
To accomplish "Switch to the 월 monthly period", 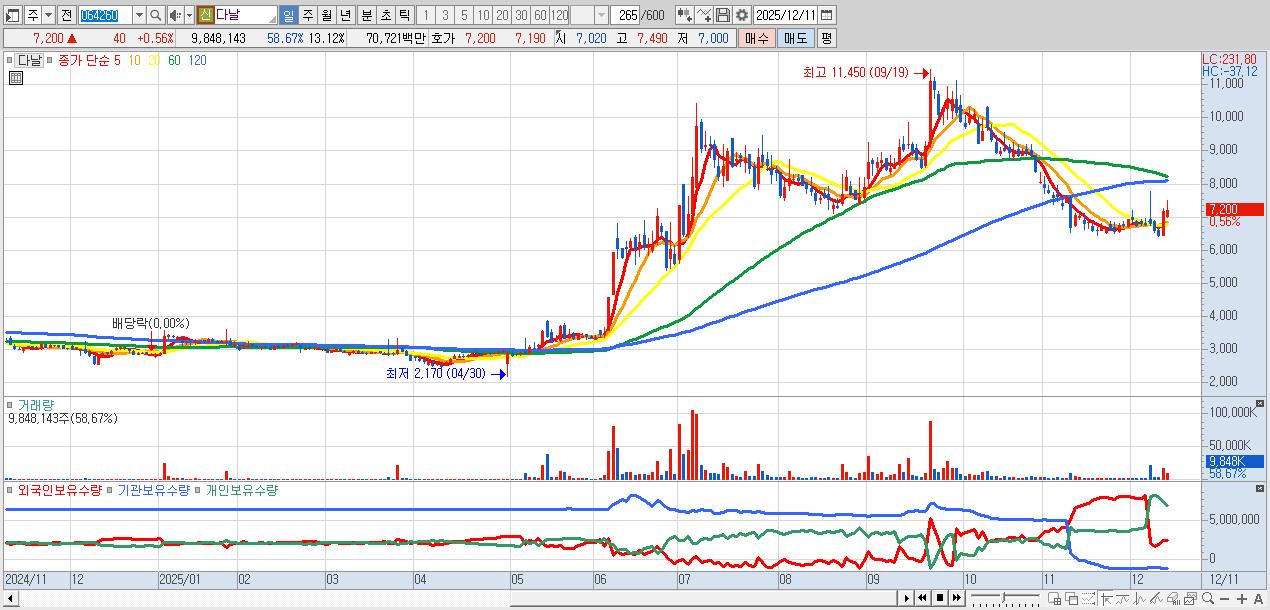I will tap(327, 15).
